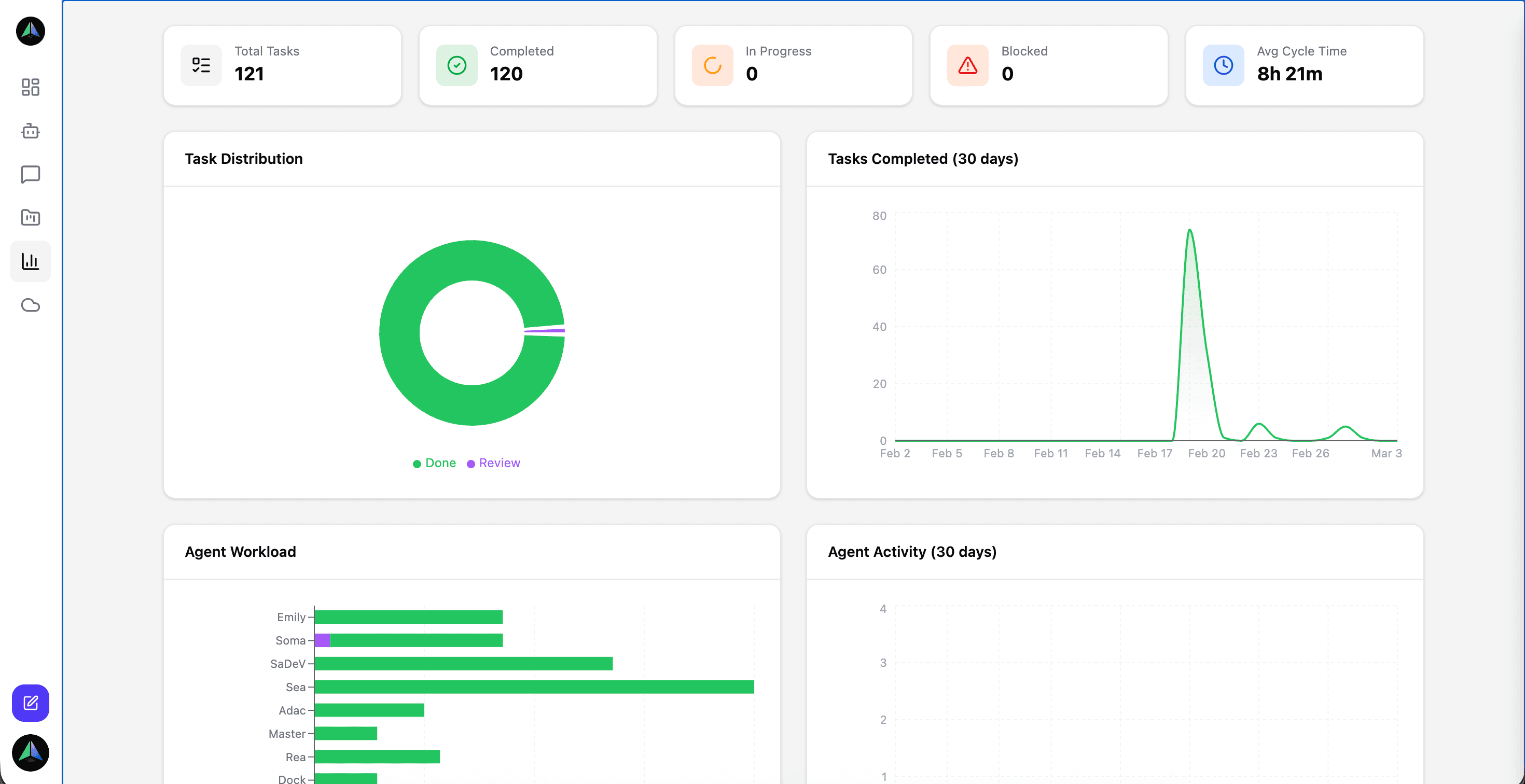This screenshot has width=1525, height=784.
Task: Click Soma's purple review bar segment
Action: (322, 640)
